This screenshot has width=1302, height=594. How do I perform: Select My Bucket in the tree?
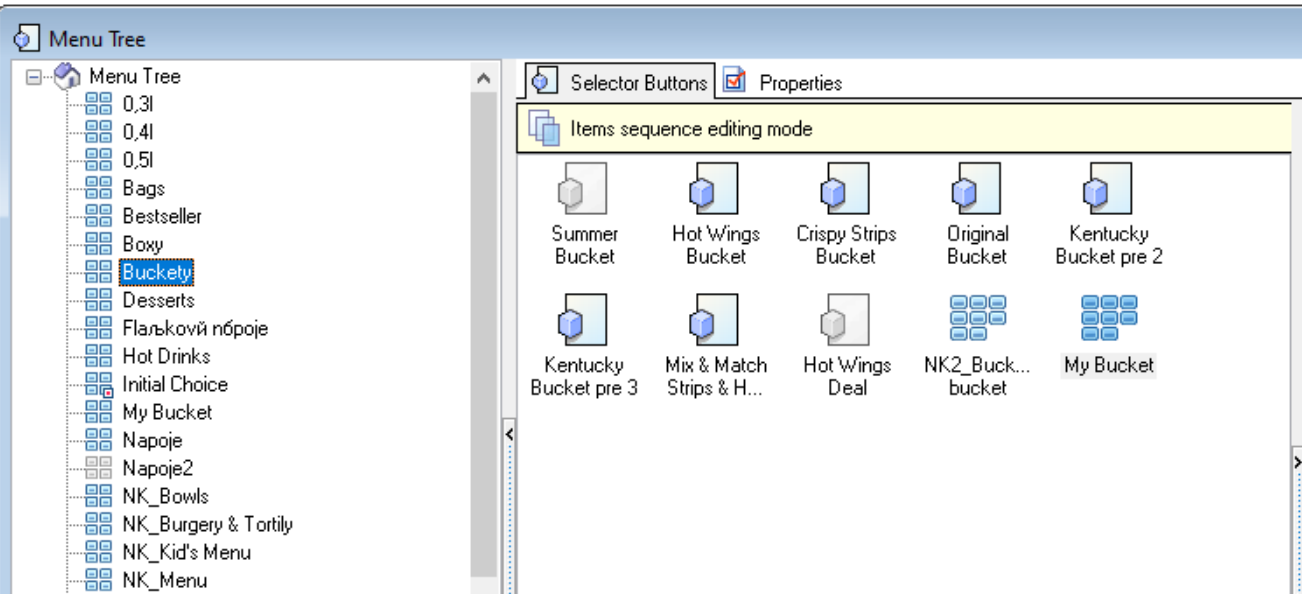pos(166,411)
